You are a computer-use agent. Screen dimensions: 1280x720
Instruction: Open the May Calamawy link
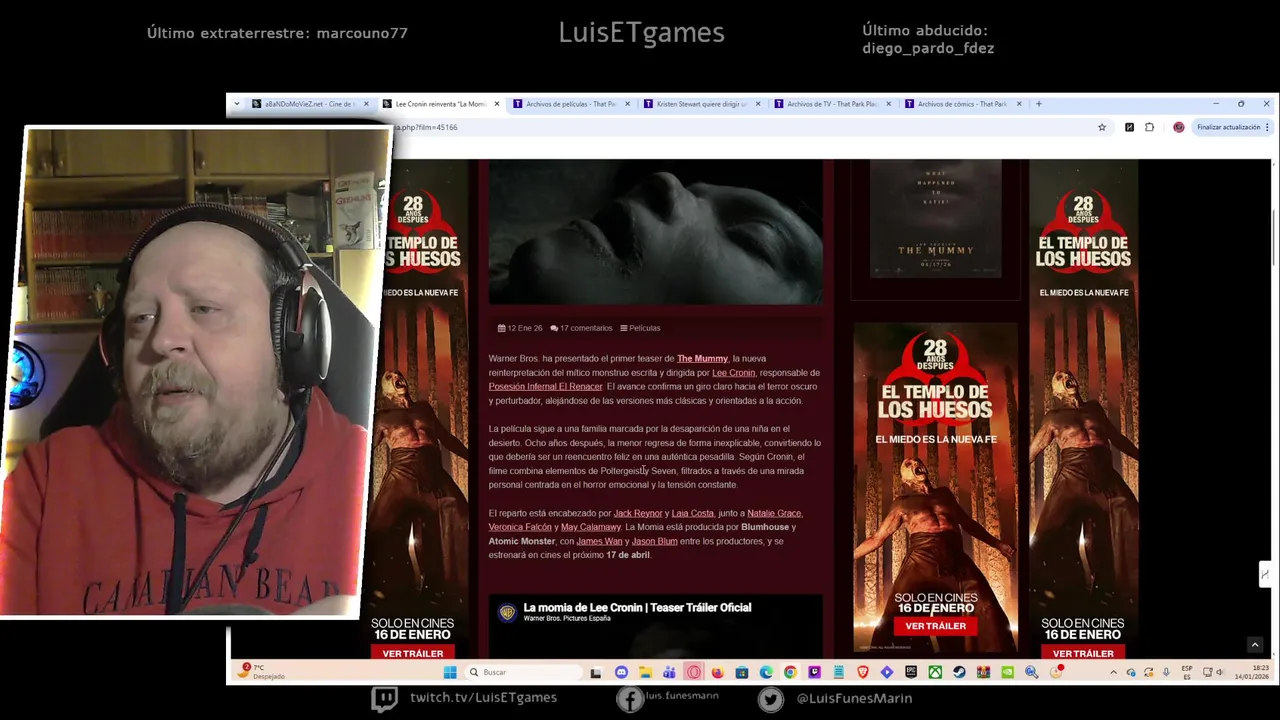coord(591,527)
